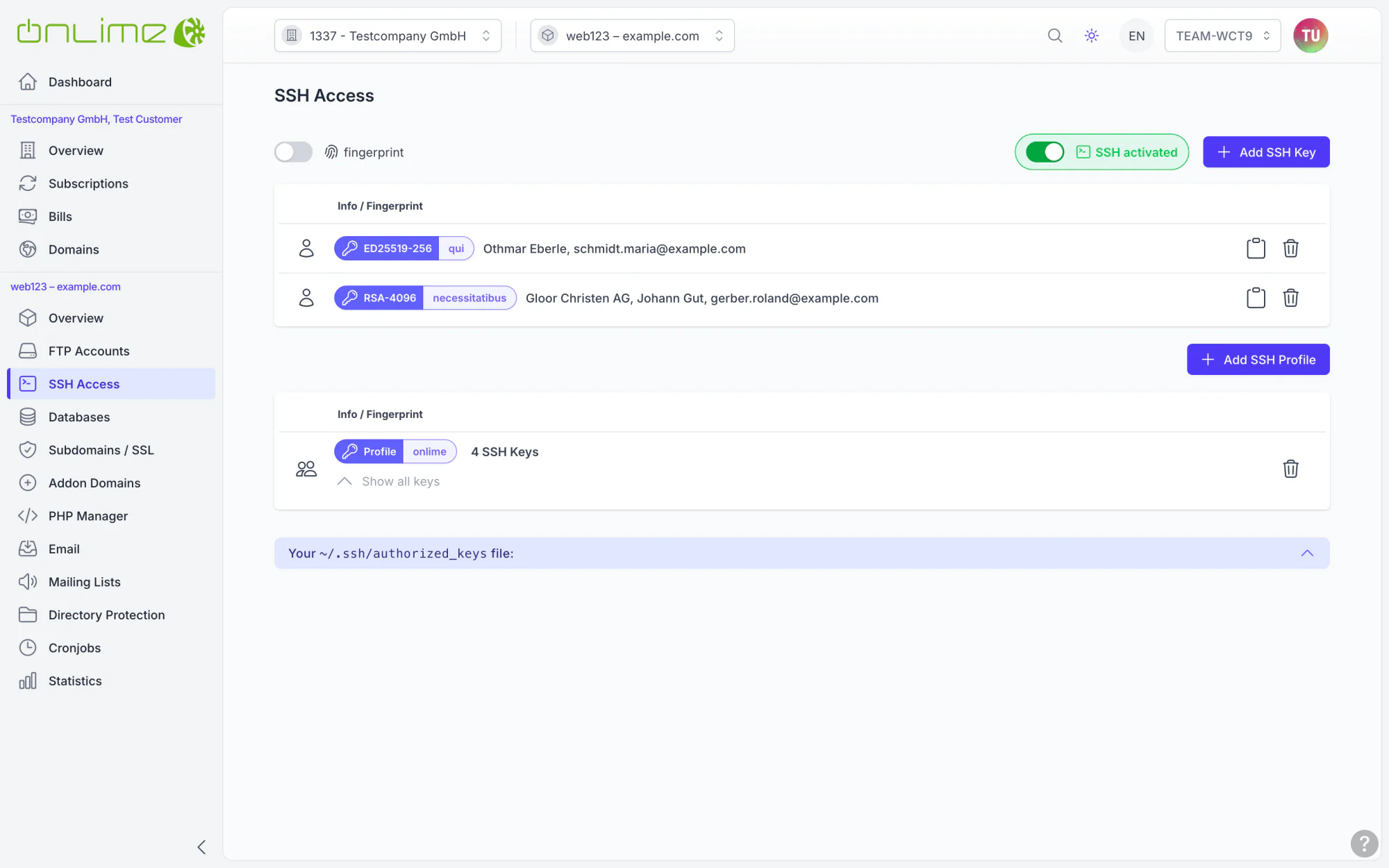Click the Testcompany GmbH, Test Customer link

[x=97, y=119]
